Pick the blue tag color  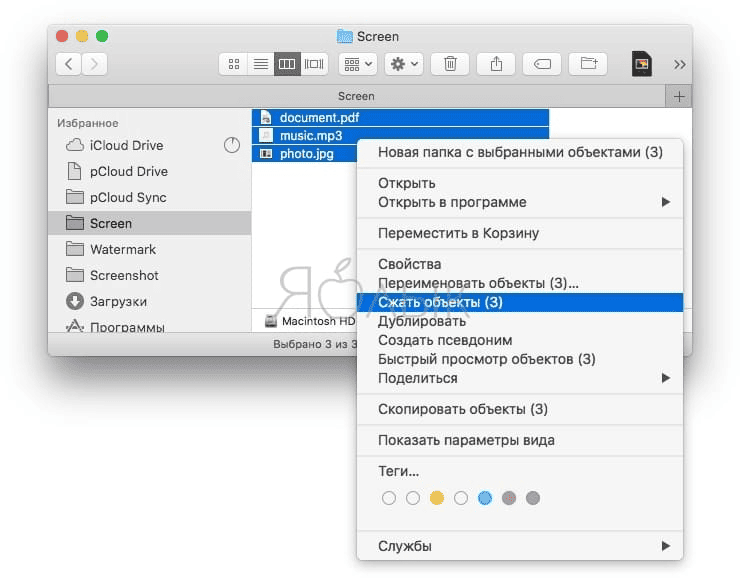pyautogui.click(x=485, y=498)
